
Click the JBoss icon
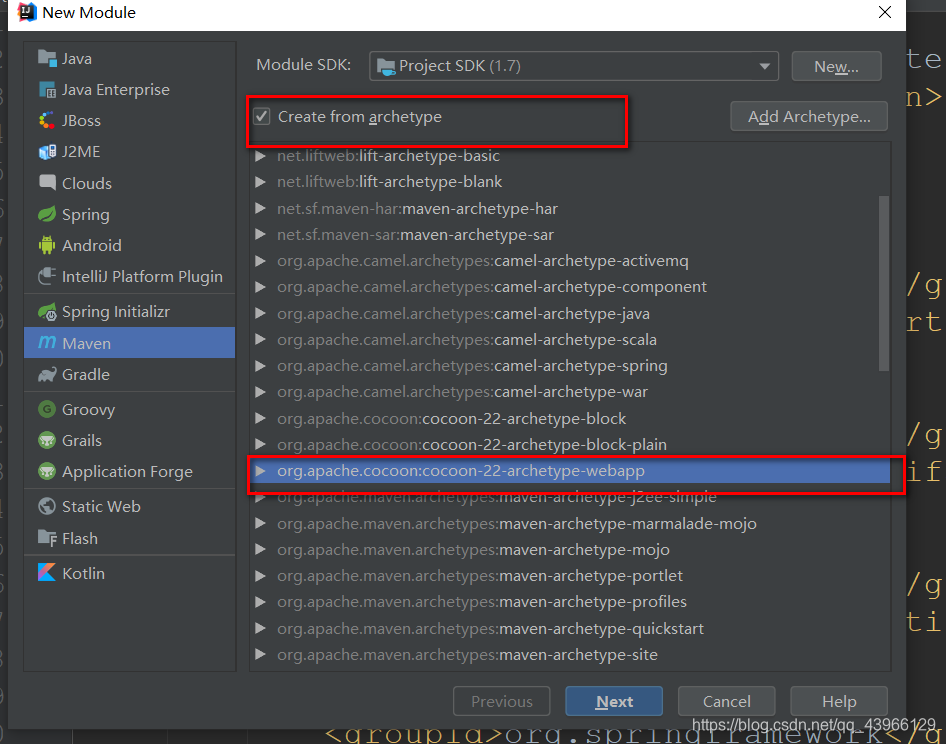47,121
